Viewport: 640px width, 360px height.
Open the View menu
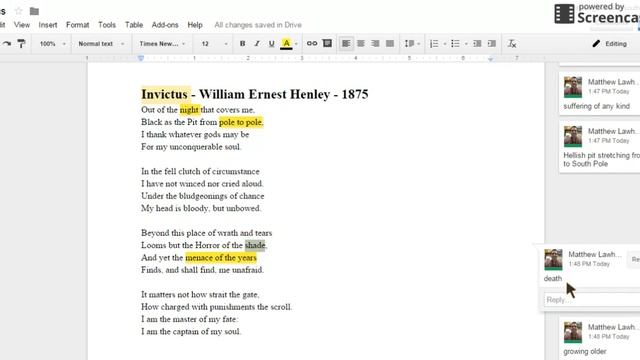[x=22, y=25]
